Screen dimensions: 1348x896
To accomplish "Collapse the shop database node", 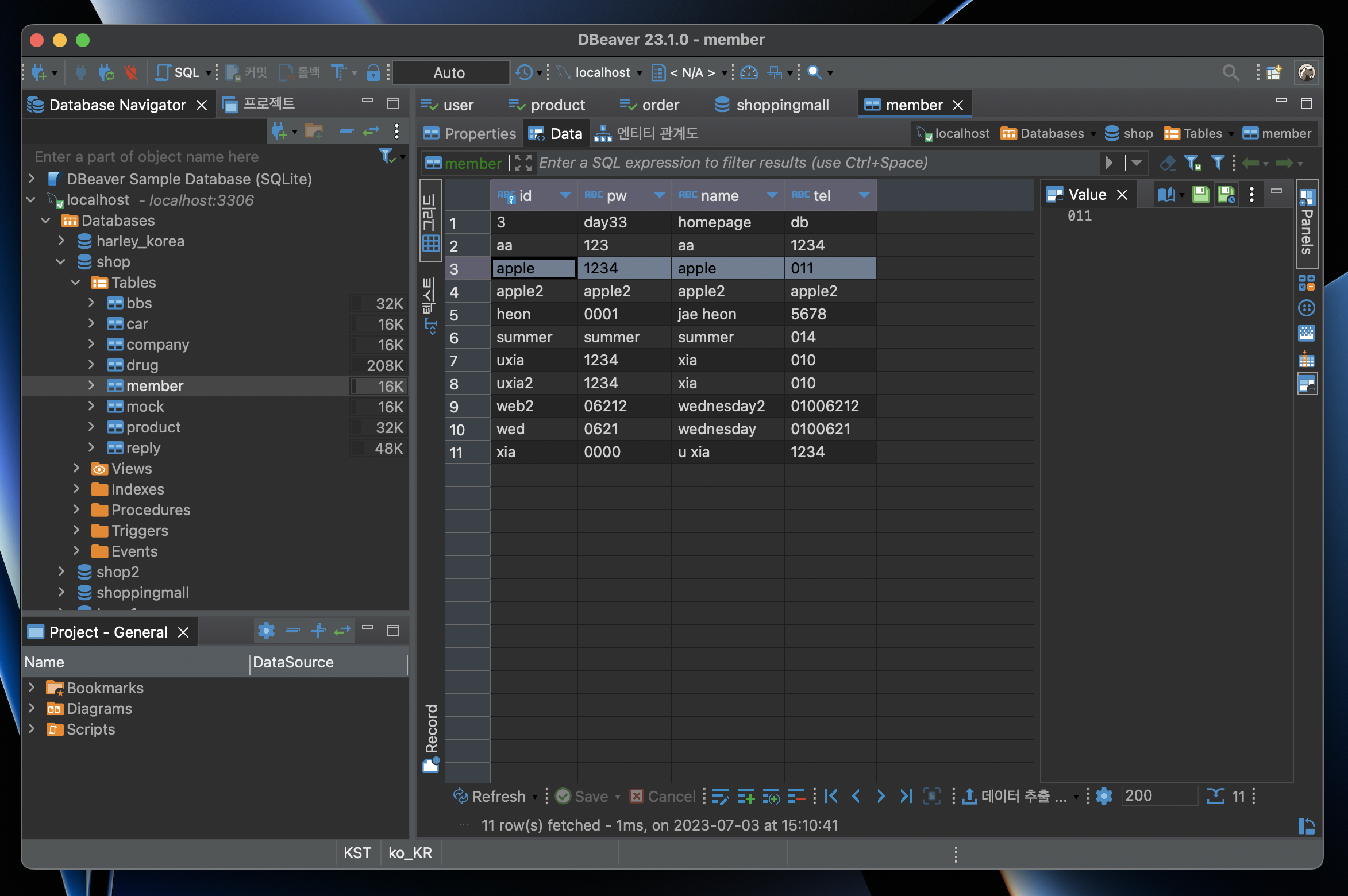I will (x=61, y=262).
